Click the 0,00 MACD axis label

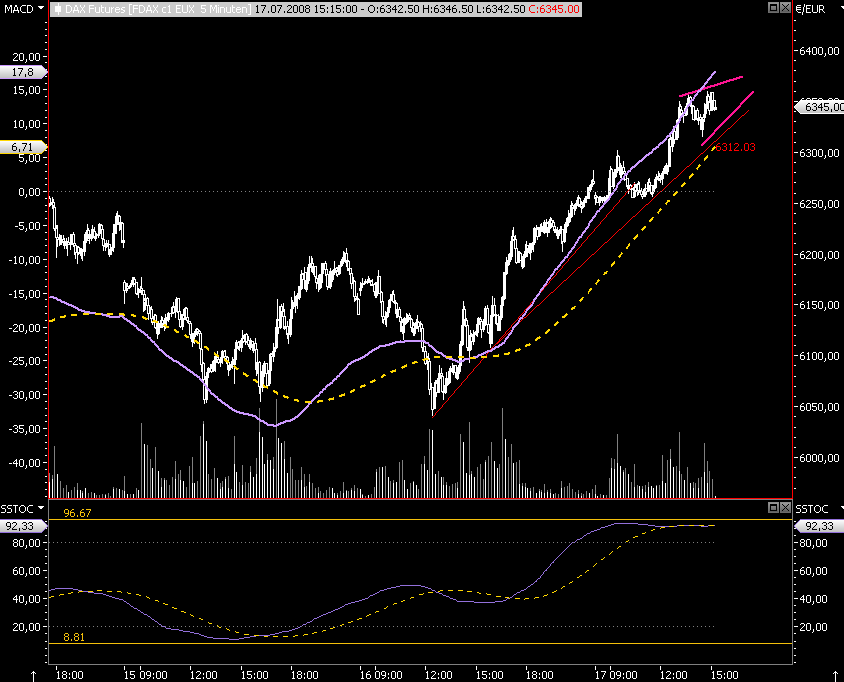point(29,192)
